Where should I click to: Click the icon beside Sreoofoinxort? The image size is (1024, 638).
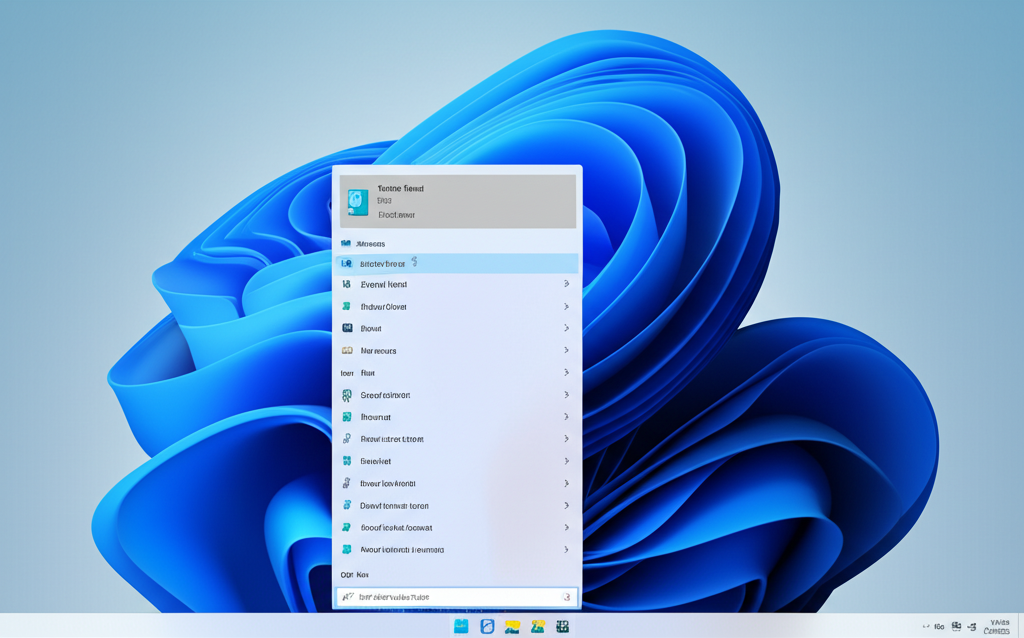347,396
